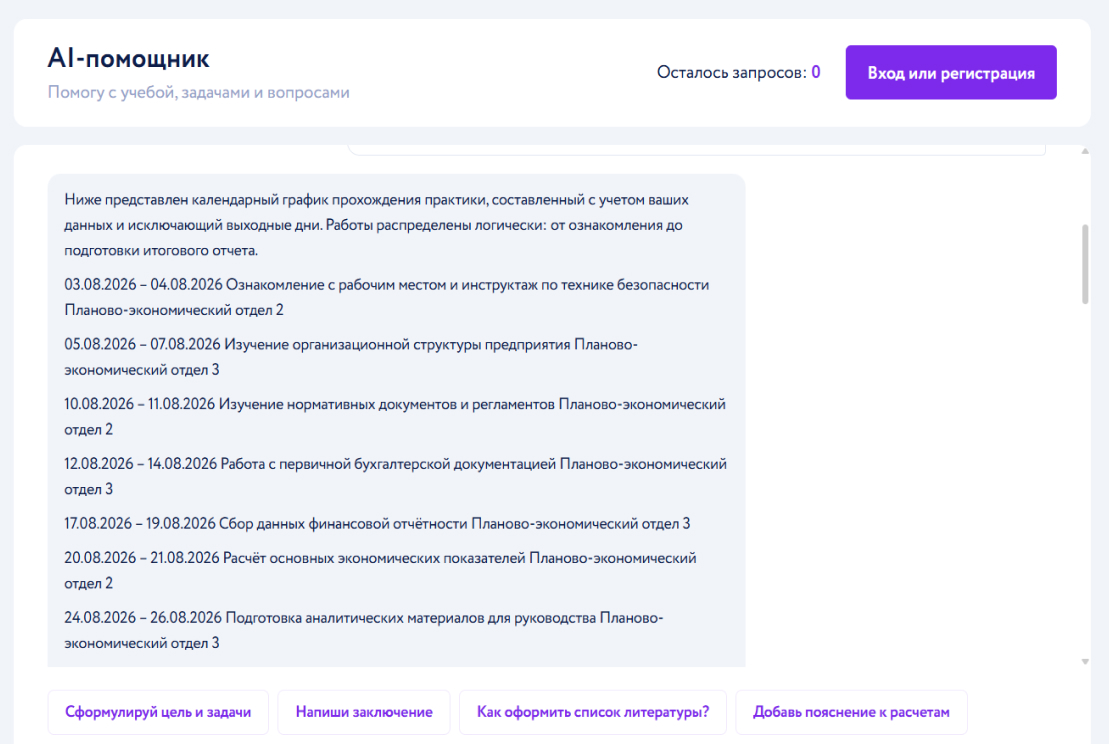Click 'Помогу с учебой, задачами и вопросами' subtitle
Image resolution: width=1109 pixels, height=744 pixels.
click(x=199, y=93)
